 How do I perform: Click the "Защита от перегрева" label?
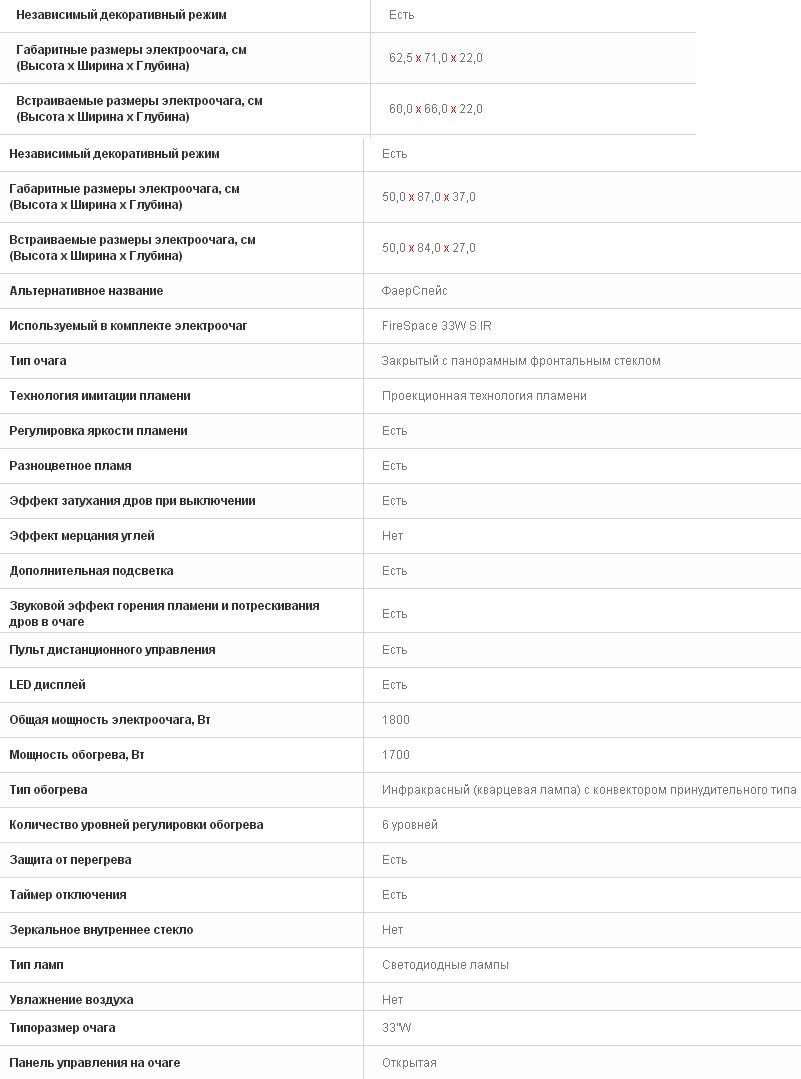(x=70, y=860)
